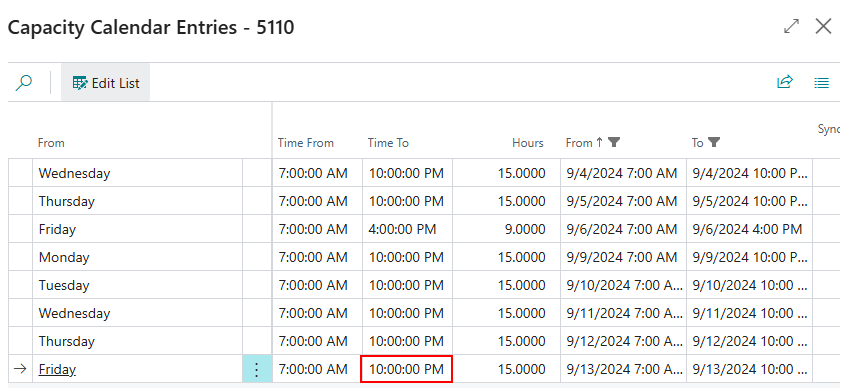
Task: Click the 9/13/2024 From date cell
Action: click(623, 369)
